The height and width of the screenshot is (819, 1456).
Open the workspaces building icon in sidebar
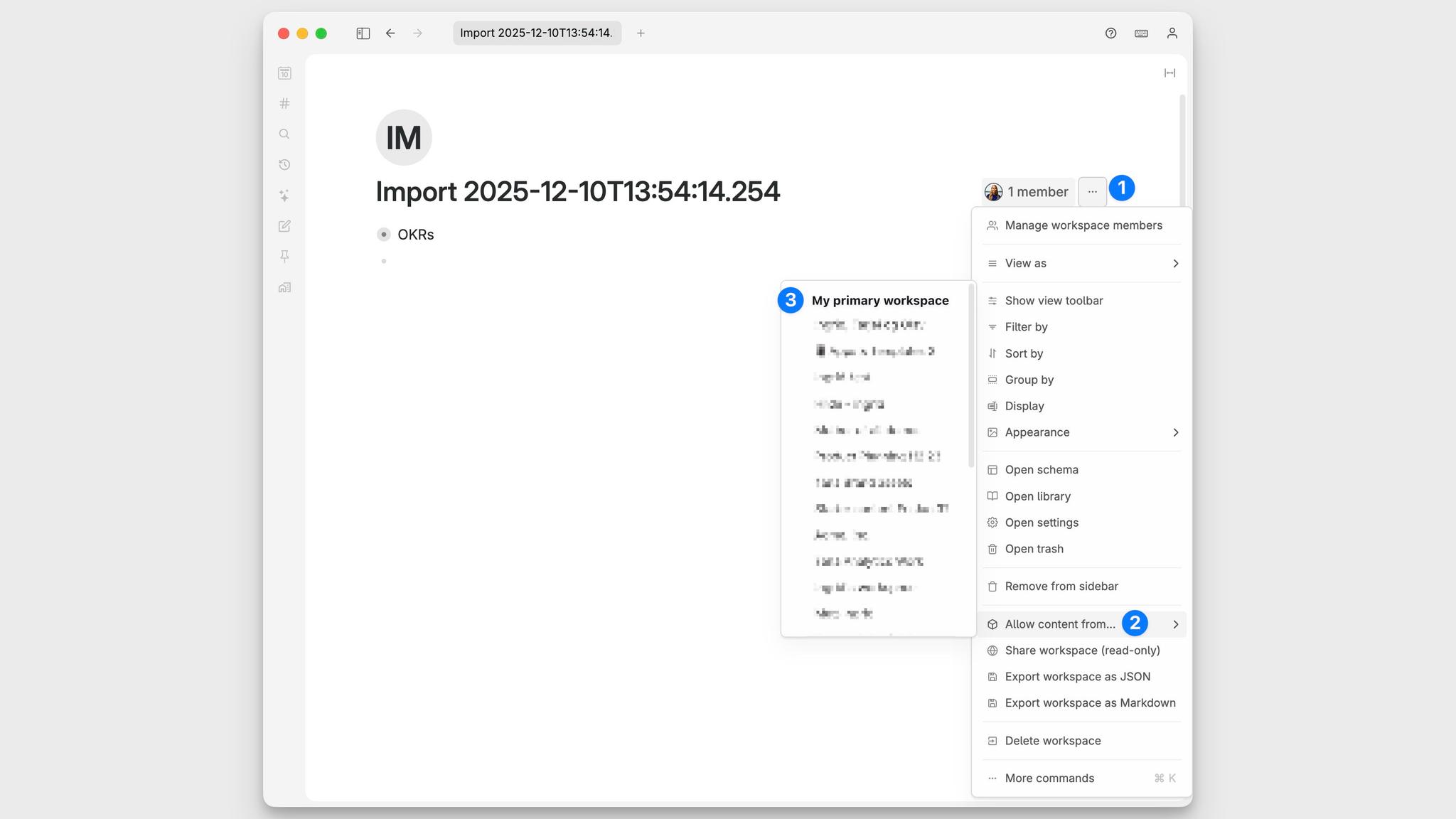pos(284,287)
